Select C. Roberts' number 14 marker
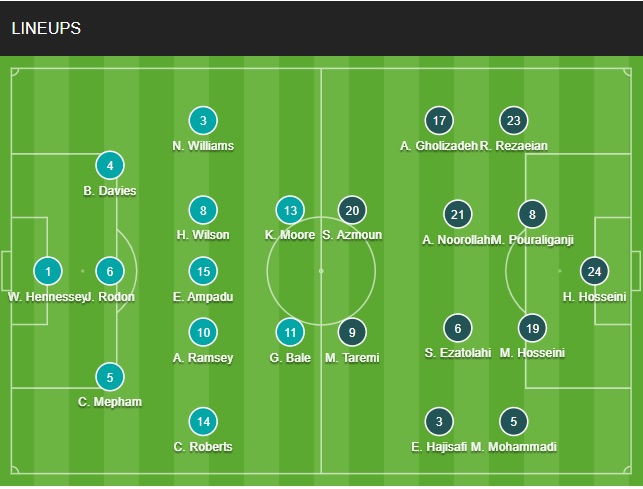Screen dimensions: 643x489 [203, 421]
